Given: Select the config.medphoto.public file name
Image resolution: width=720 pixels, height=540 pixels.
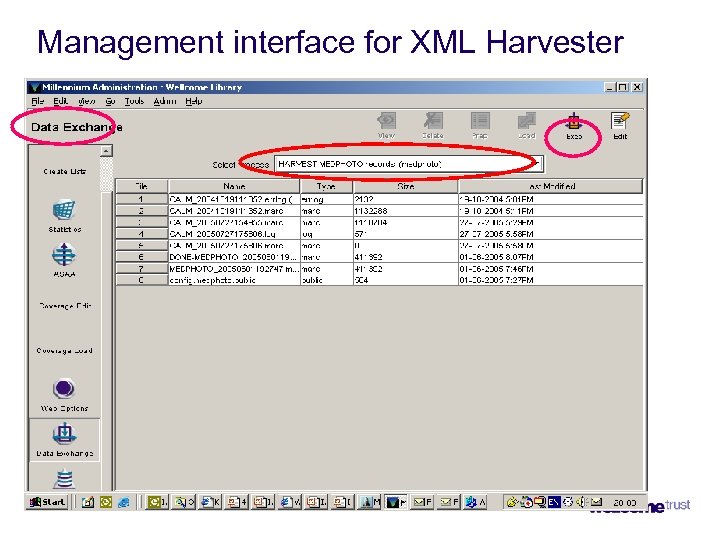Looking at the screenshot, I should [x=234, y=280].
